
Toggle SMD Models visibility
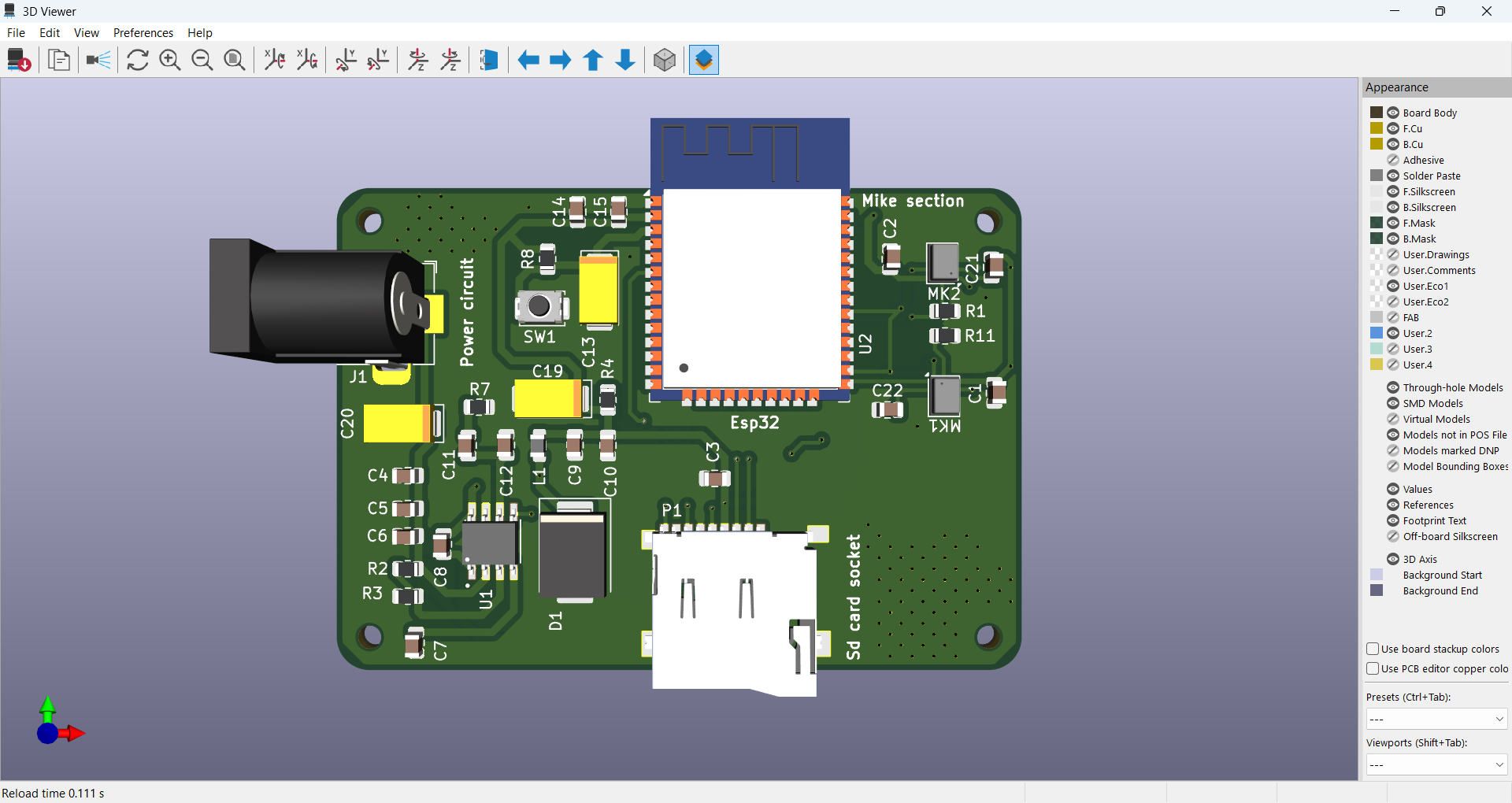pyautogui.click(x=1393, y=403)
